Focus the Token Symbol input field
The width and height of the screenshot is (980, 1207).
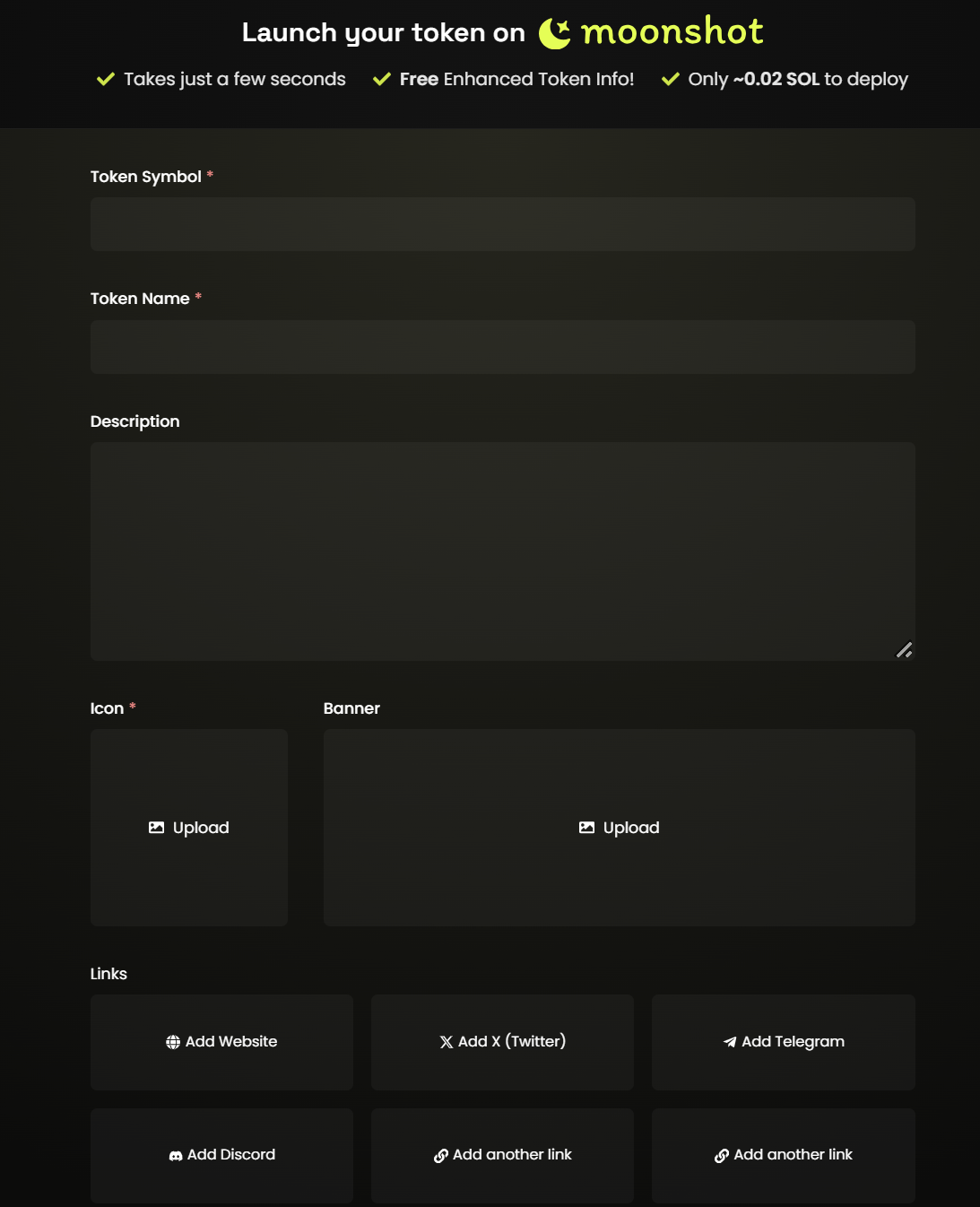[x=502, y=224]
